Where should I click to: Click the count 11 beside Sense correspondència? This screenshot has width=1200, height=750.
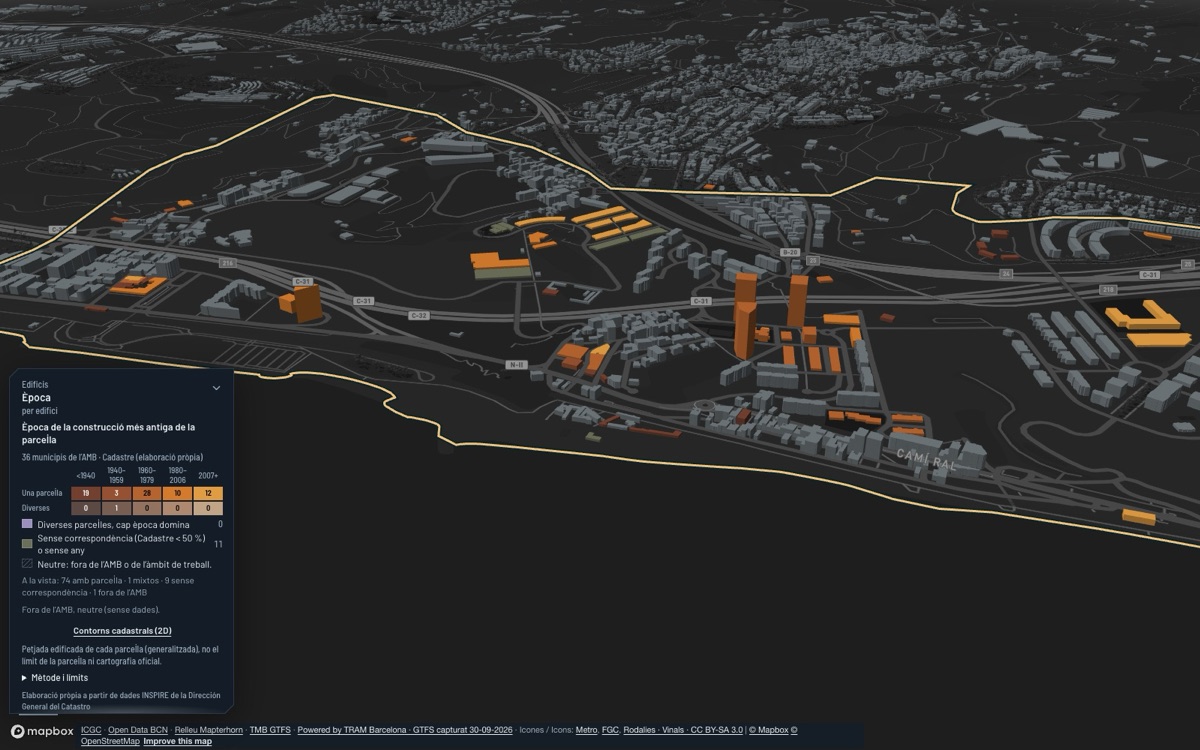tap(218, 544)
